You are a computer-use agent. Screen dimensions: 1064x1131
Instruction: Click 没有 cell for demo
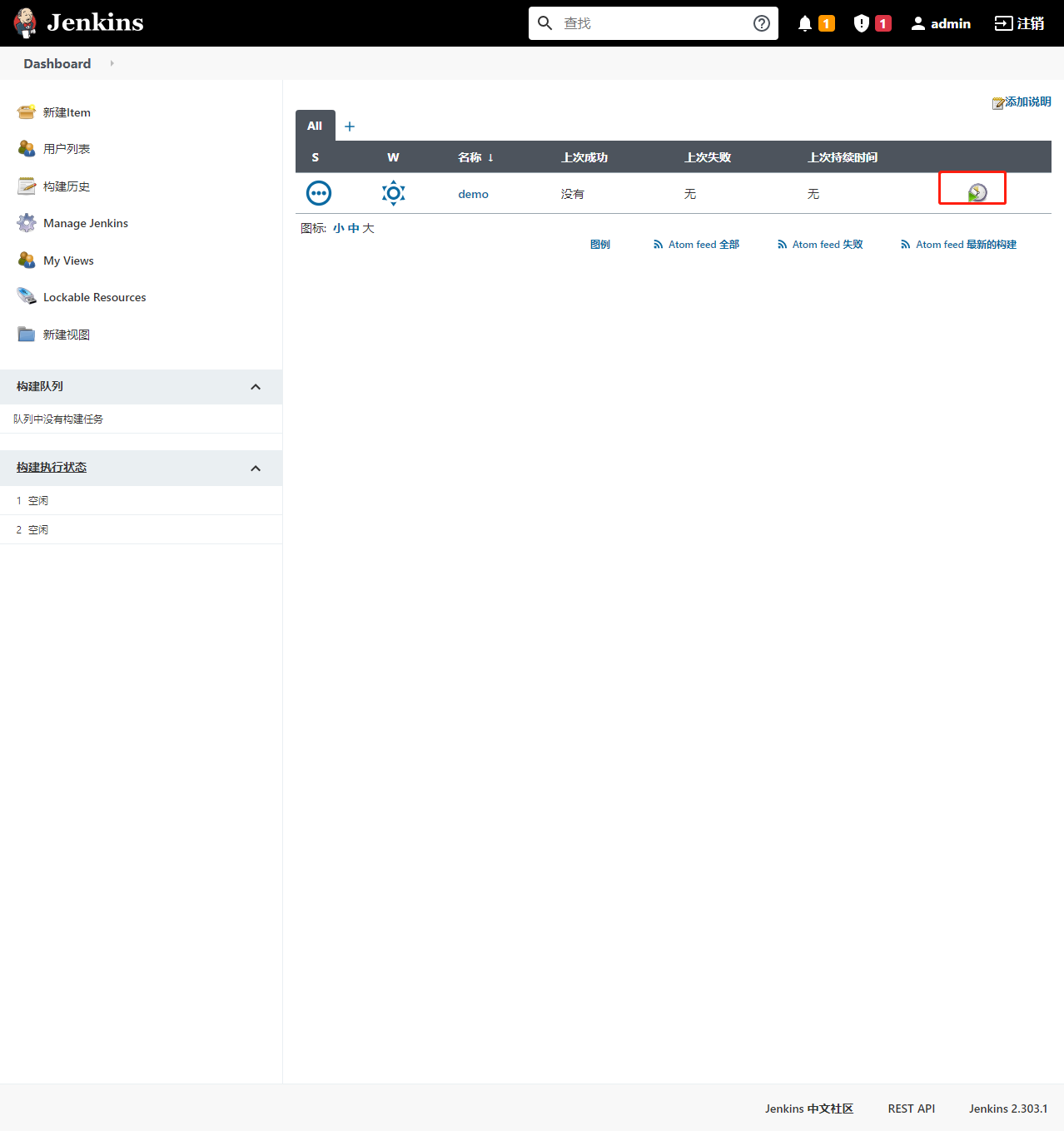pos(573,194)
